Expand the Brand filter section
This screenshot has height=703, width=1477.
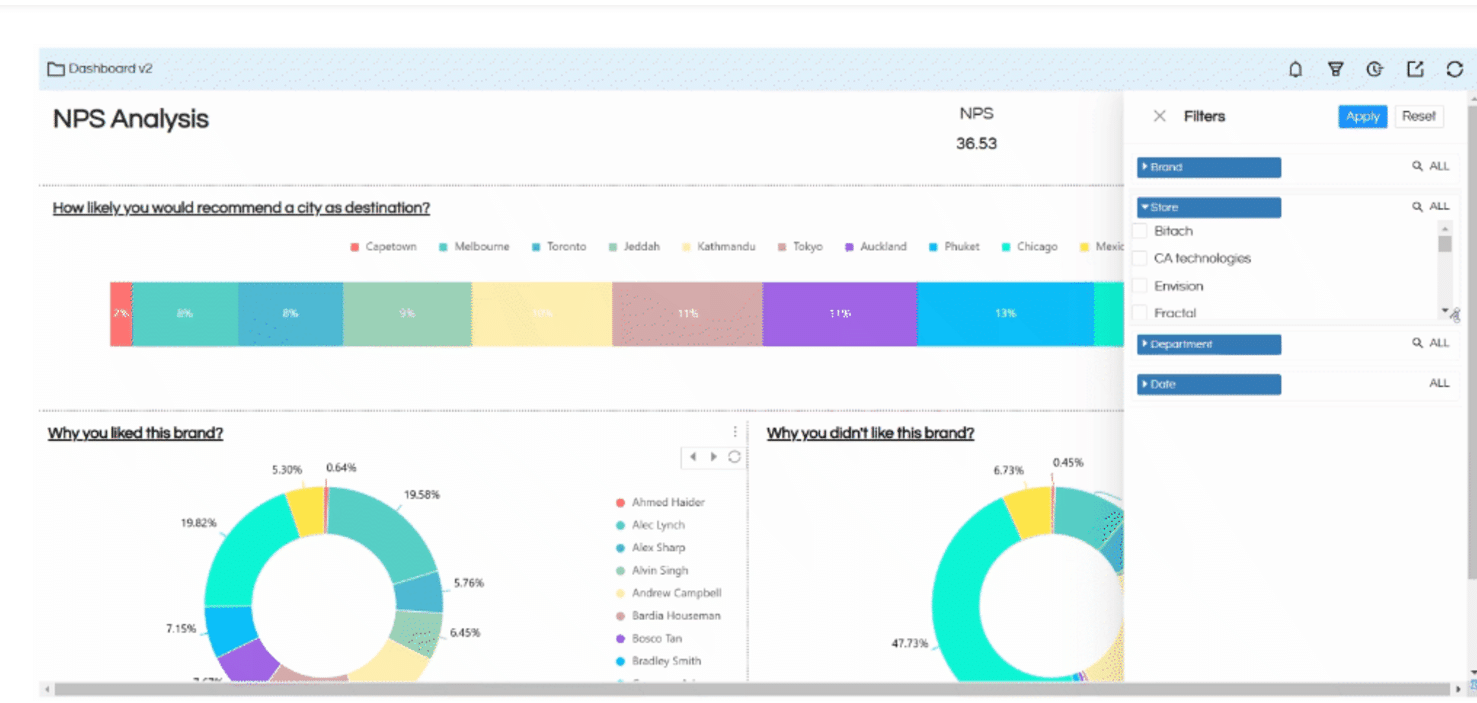(x=1208, y=168)
